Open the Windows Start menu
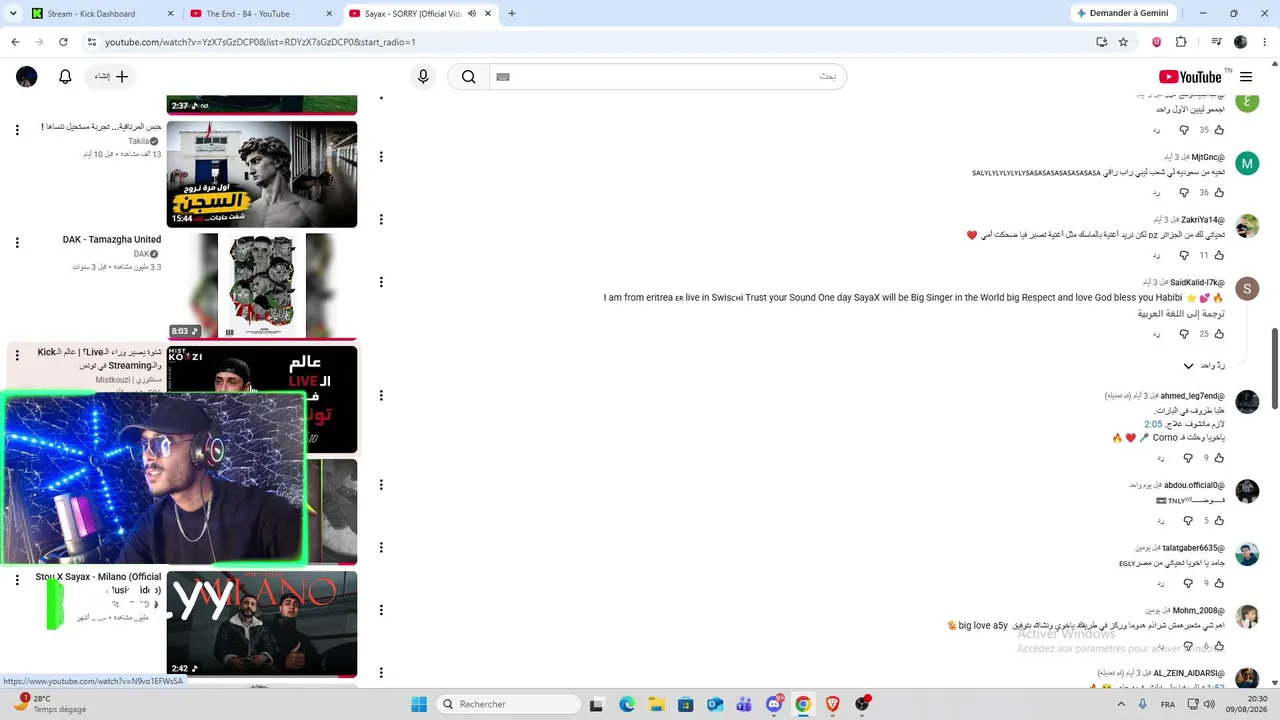The height and width of the screenshot is (720, 1280). pyautogui.click(x=419, y=704)
